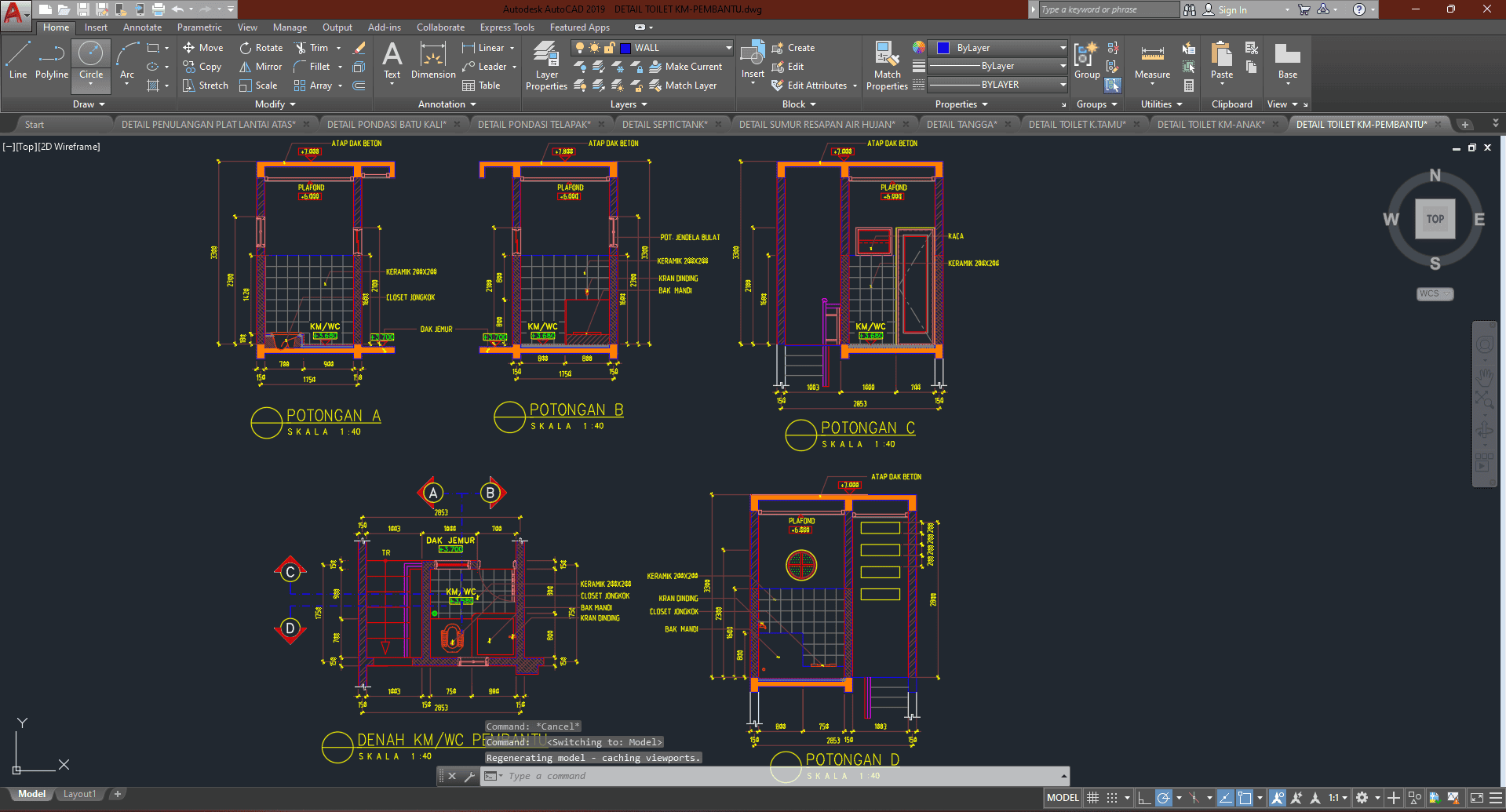This screenshot has height=812, width=1506.
Task: Open the WALL layer dropdown
Action: click(728, 48)
